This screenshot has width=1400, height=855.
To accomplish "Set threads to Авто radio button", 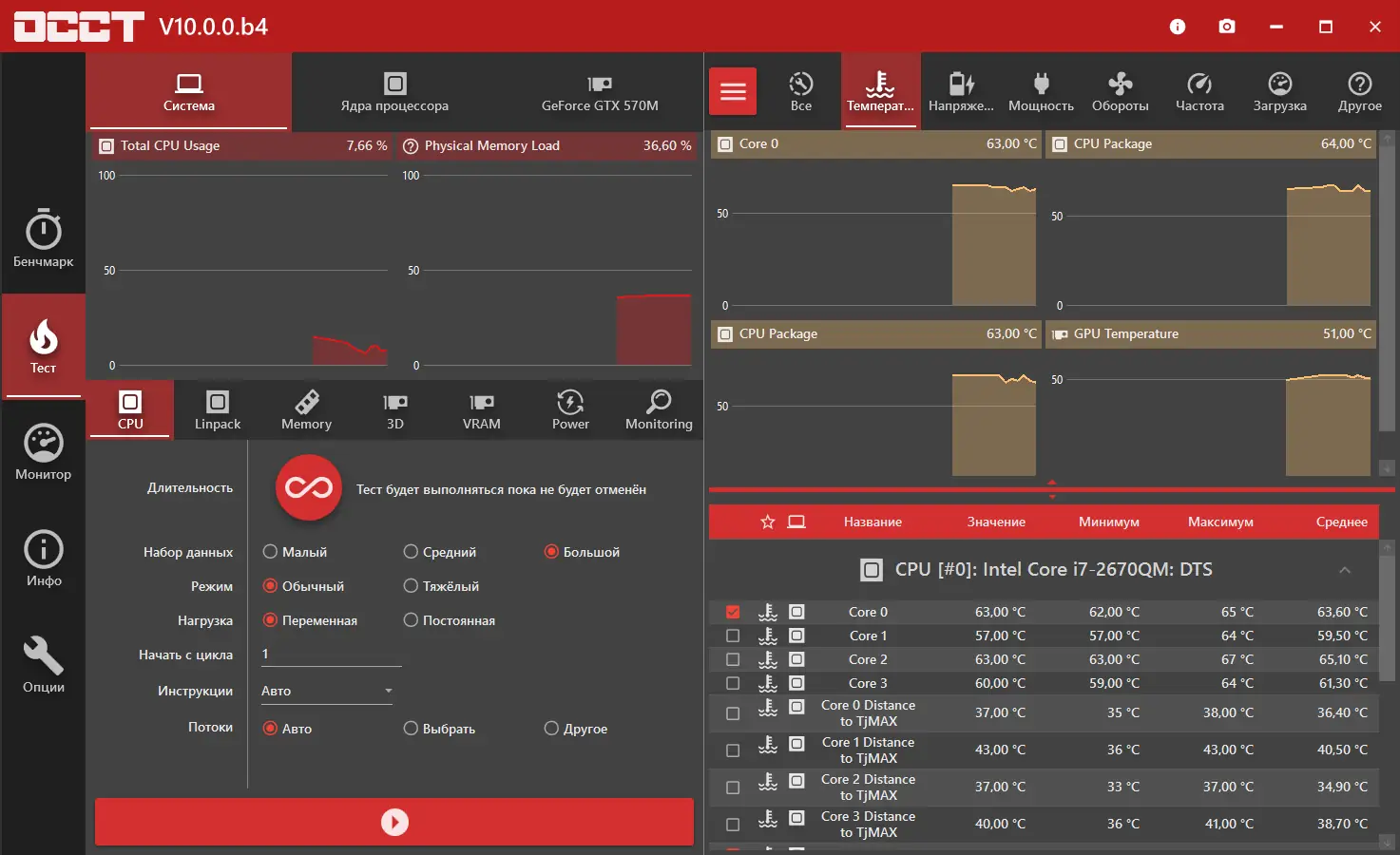I will click(287, 729).
